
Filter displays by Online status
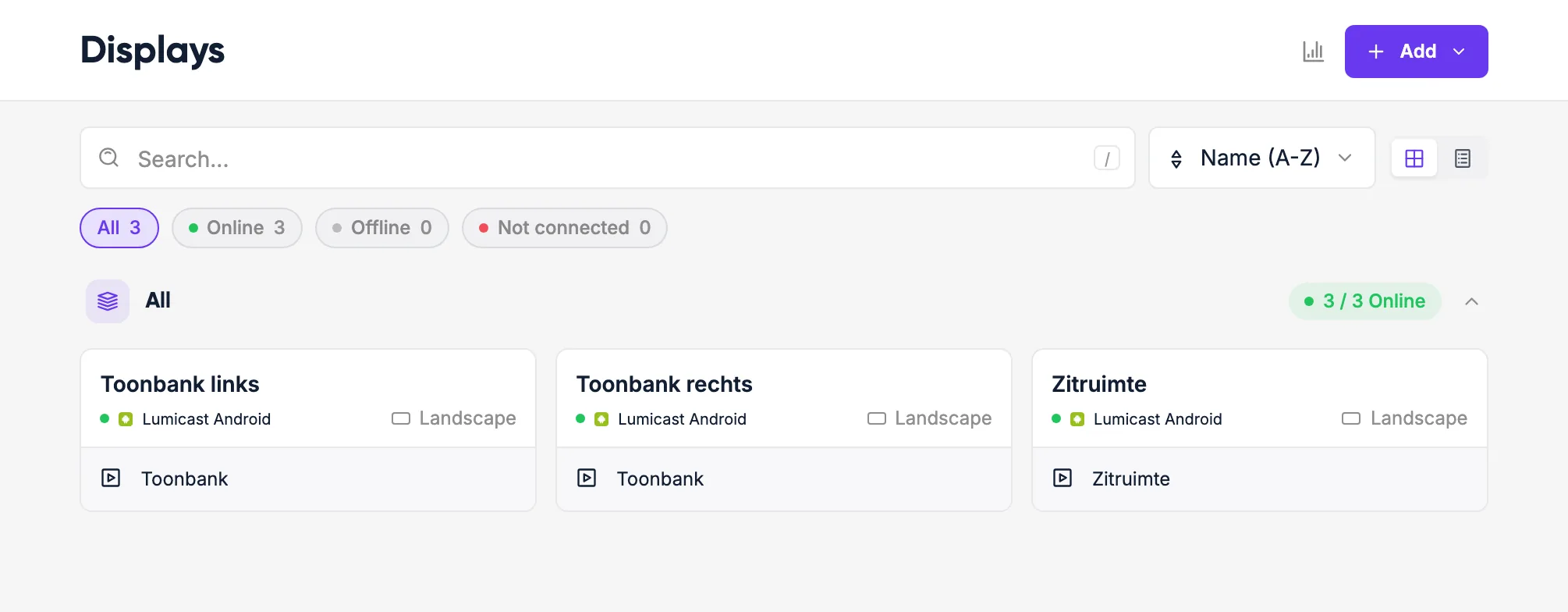point(237,228)
